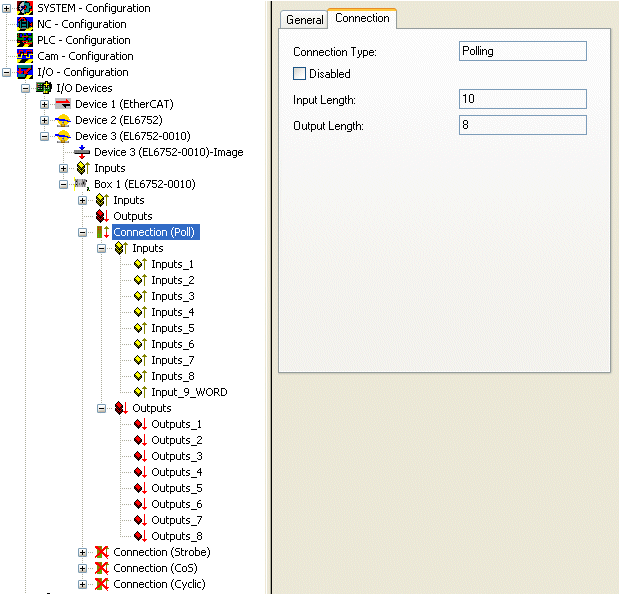621x594 pixels.
Task: Expand Device 2 (EL6752) node
Action: 44,120
